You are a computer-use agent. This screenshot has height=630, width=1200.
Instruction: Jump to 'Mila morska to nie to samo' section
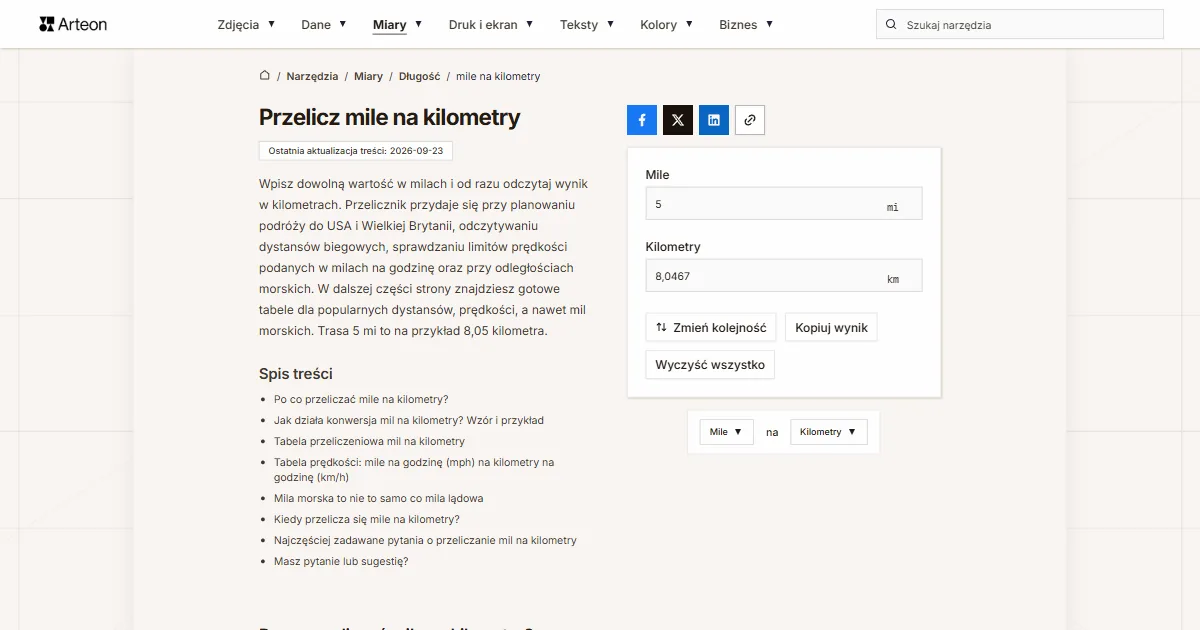pos(379,498)
